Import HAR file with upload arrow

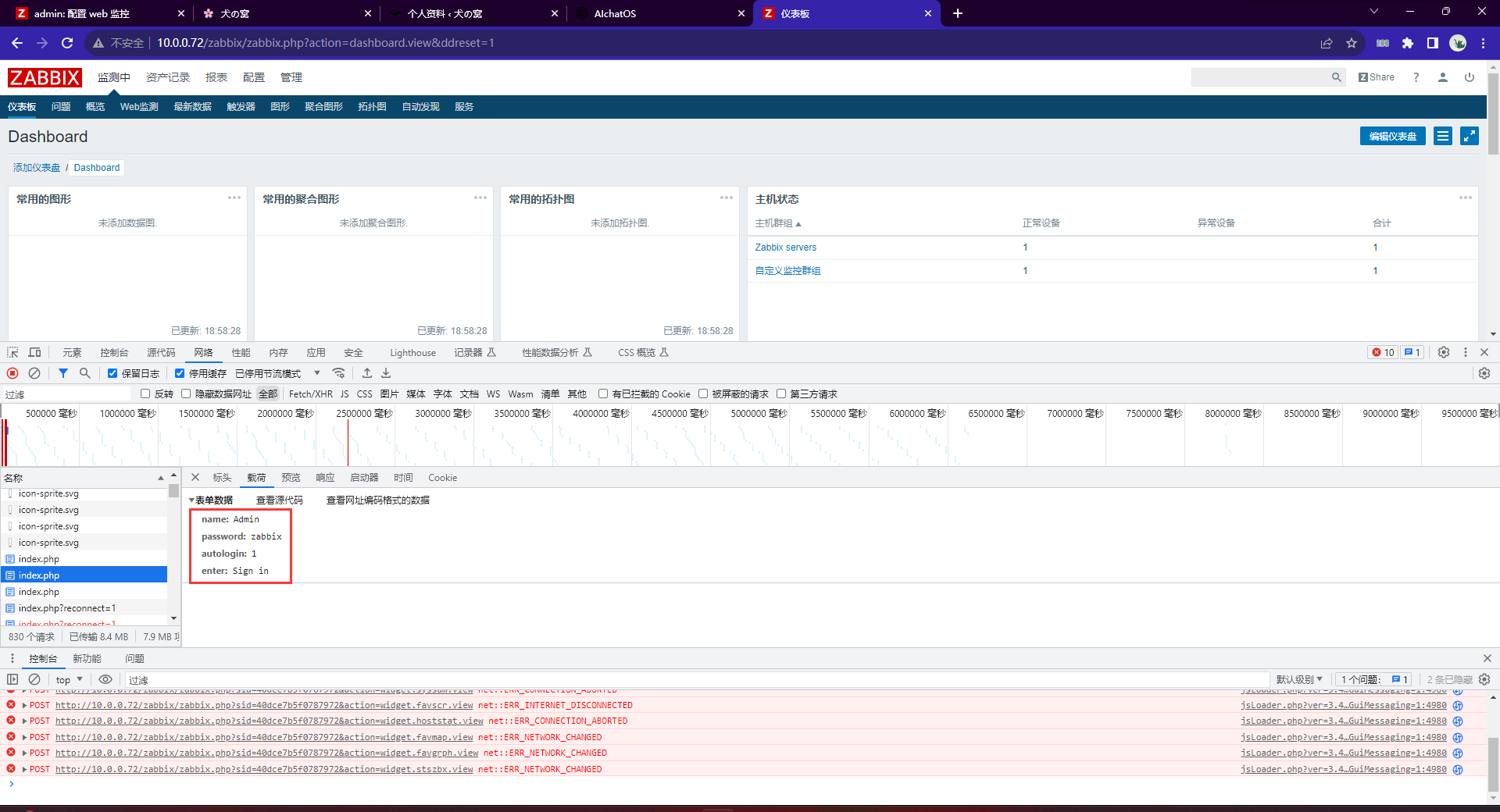coord(367,373)
